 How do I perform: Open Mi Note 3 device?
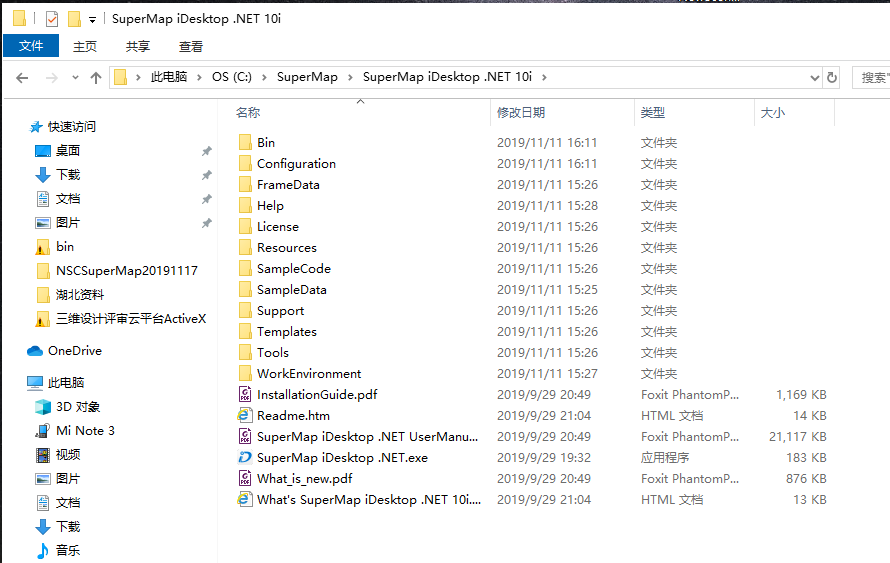(x=85, y=431)
